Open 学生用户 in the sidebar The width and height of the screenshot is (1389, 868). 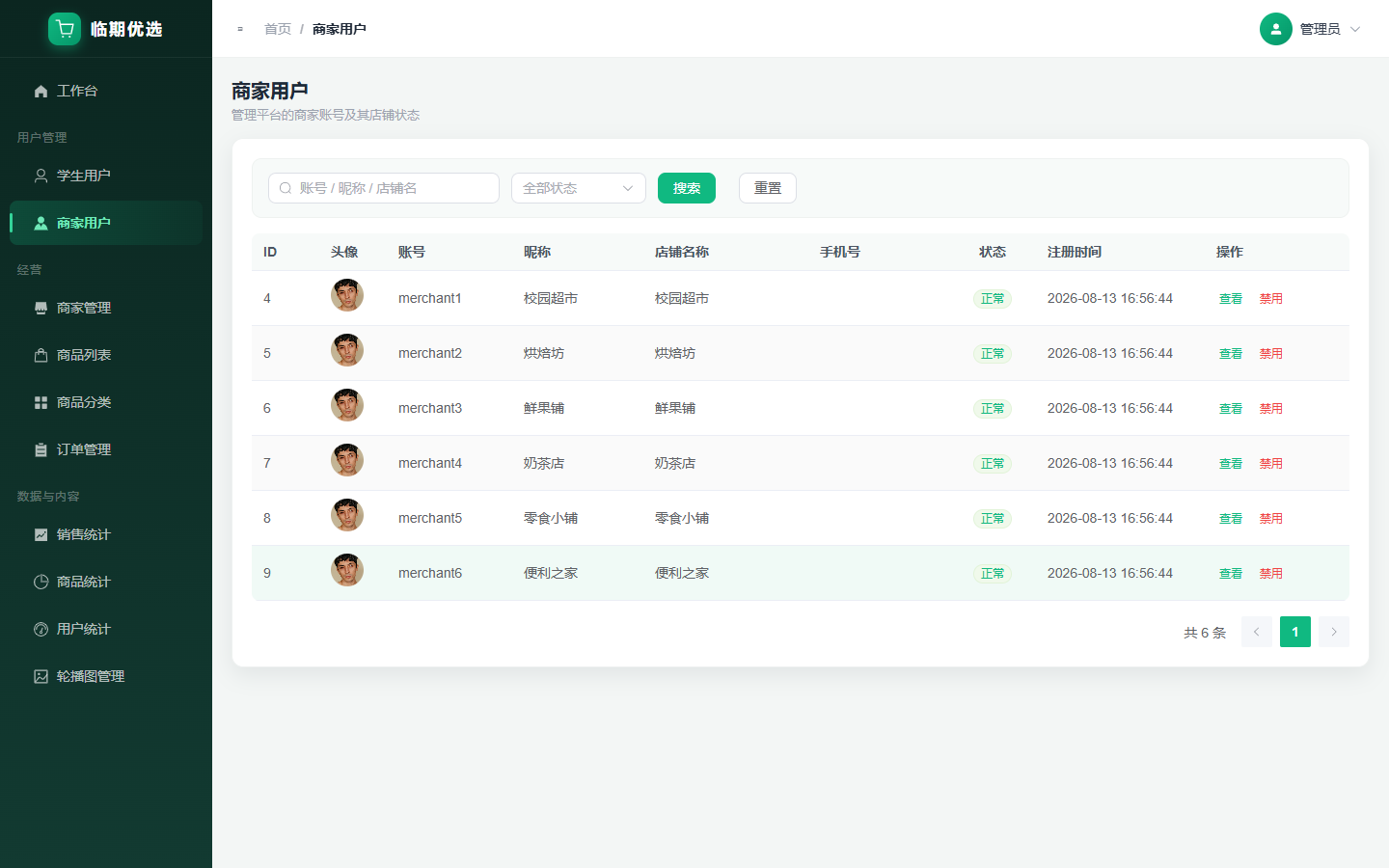[106, 176]
